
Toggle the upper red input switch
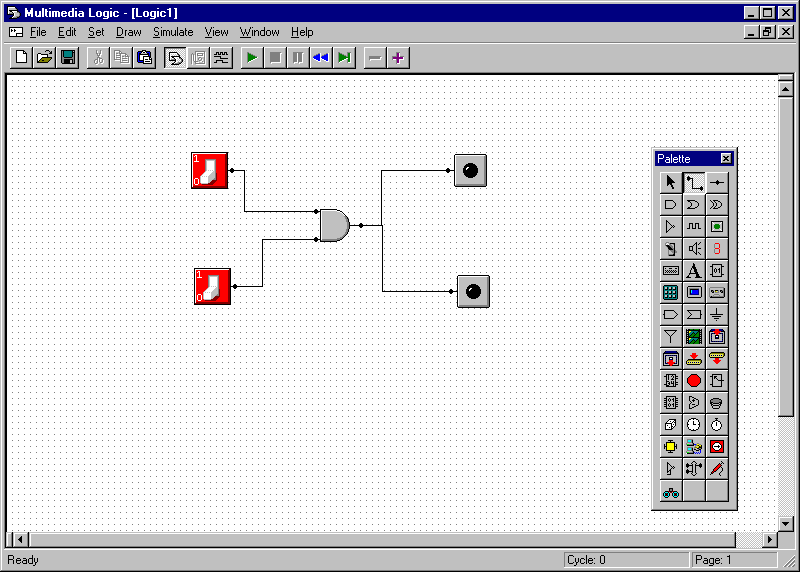point(210,170)
